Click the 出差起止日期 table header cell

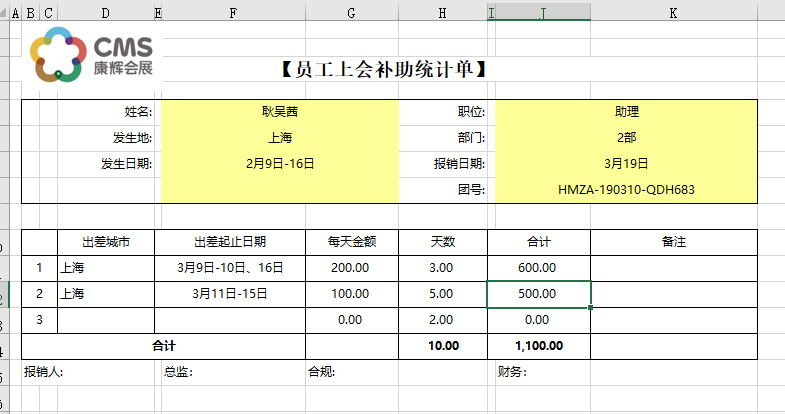point(229,241)
